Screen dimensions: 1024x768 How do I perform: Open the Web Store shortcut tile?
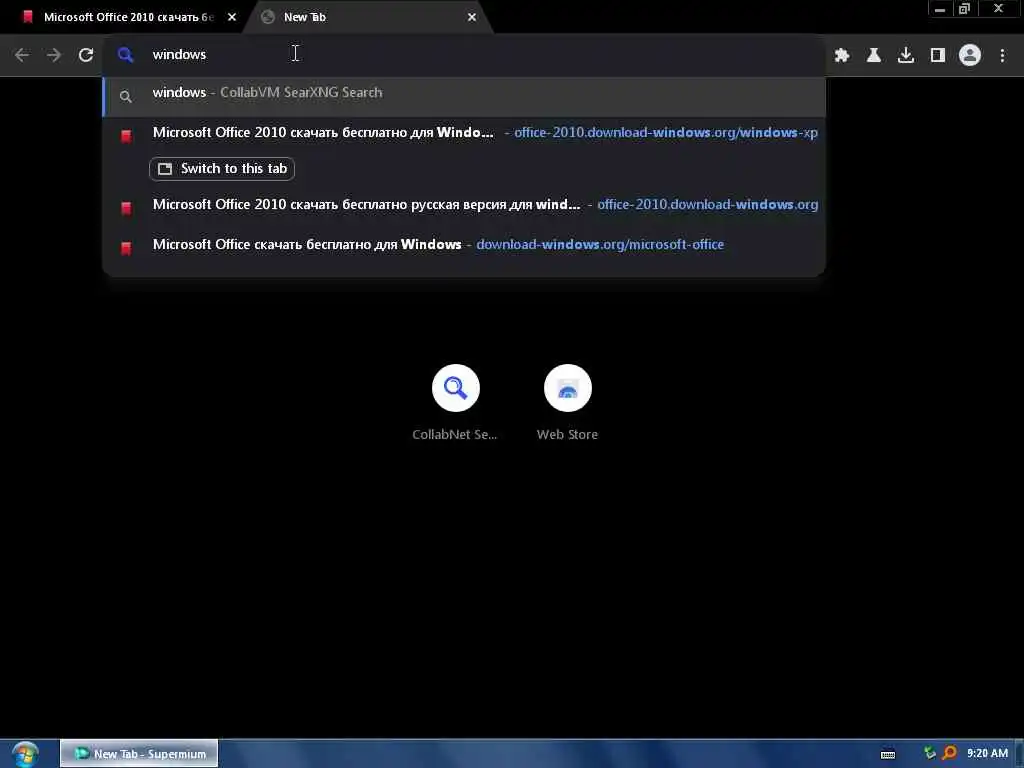click(568, 402)
